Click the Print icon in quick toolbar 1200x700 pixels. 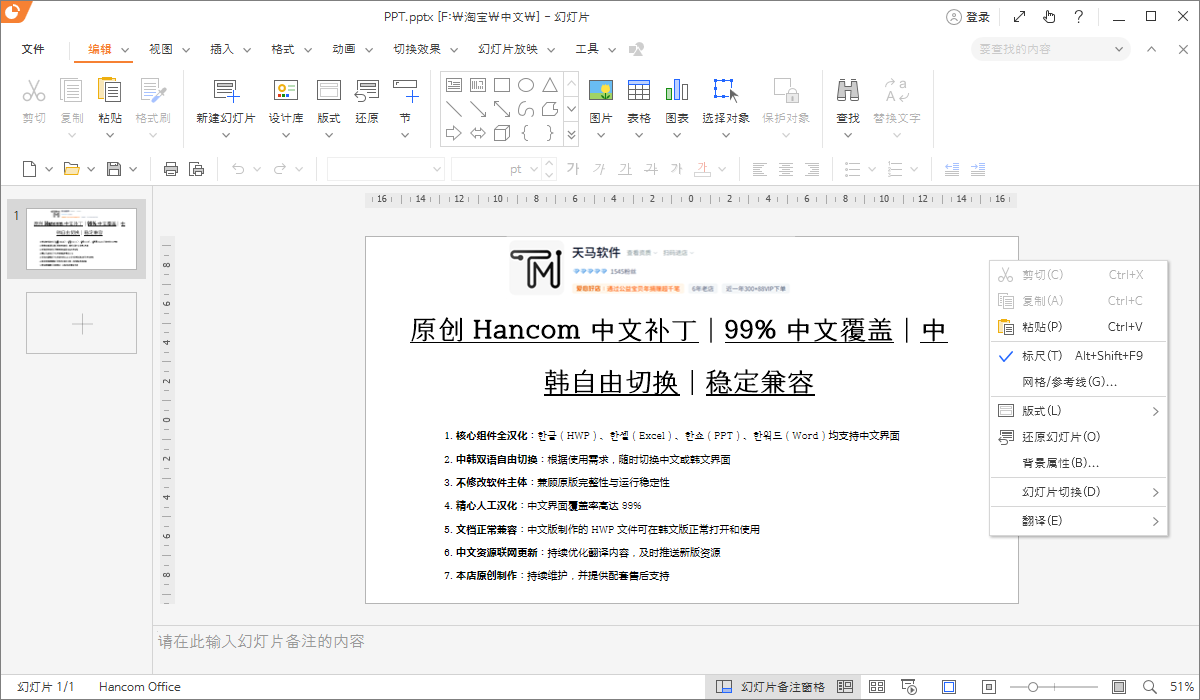(x=171, y=169)
